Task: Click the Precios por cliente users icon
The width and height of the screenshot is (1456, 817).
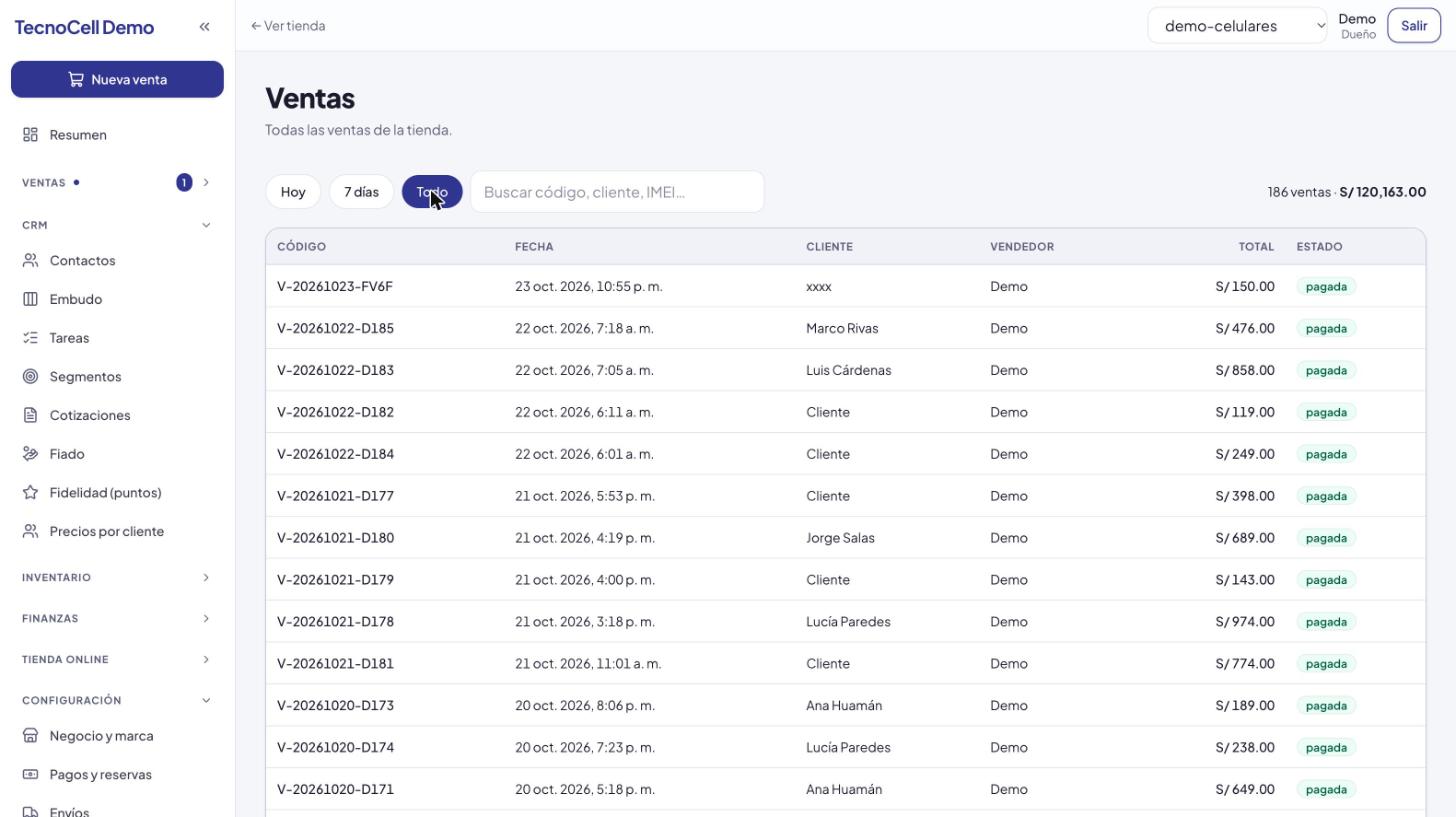Action: pos(30,531)
